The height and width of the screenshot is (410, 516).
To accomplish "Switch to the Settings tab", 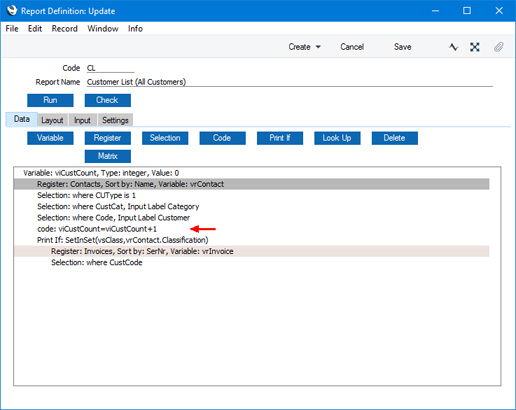I will point(115,120).
